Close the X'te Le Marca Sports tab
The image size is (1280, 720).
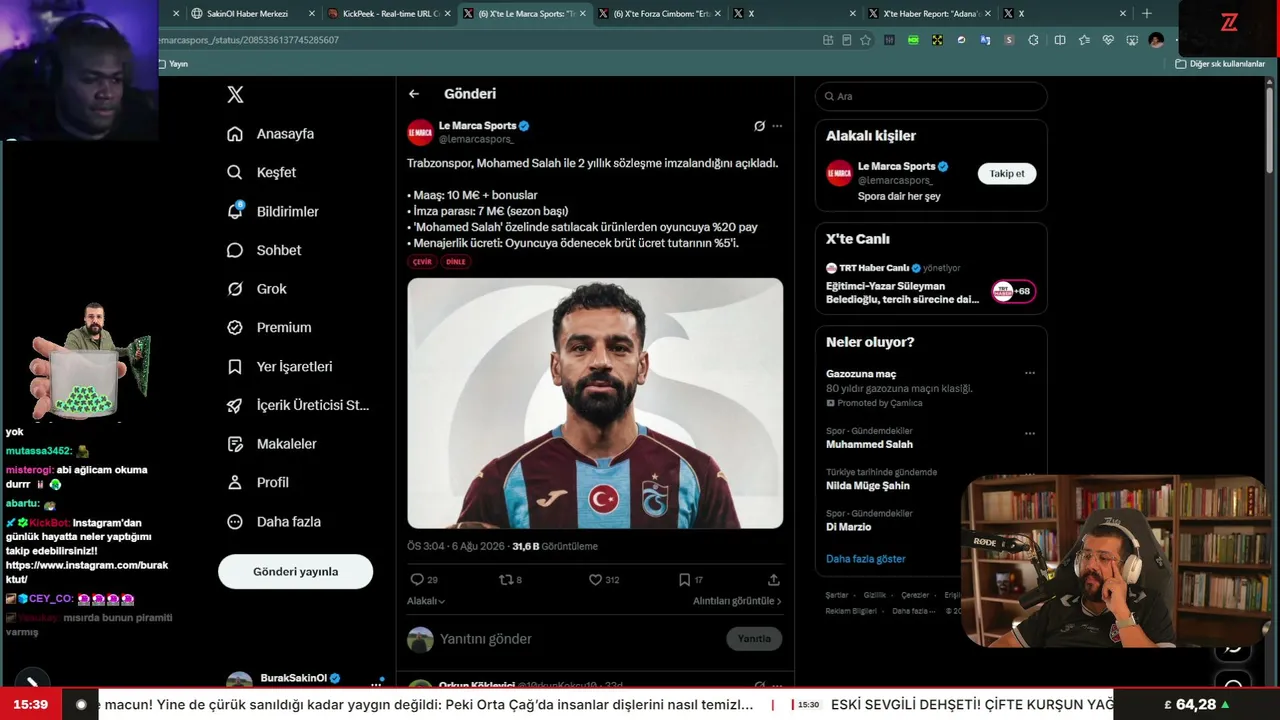coord(583,14)
